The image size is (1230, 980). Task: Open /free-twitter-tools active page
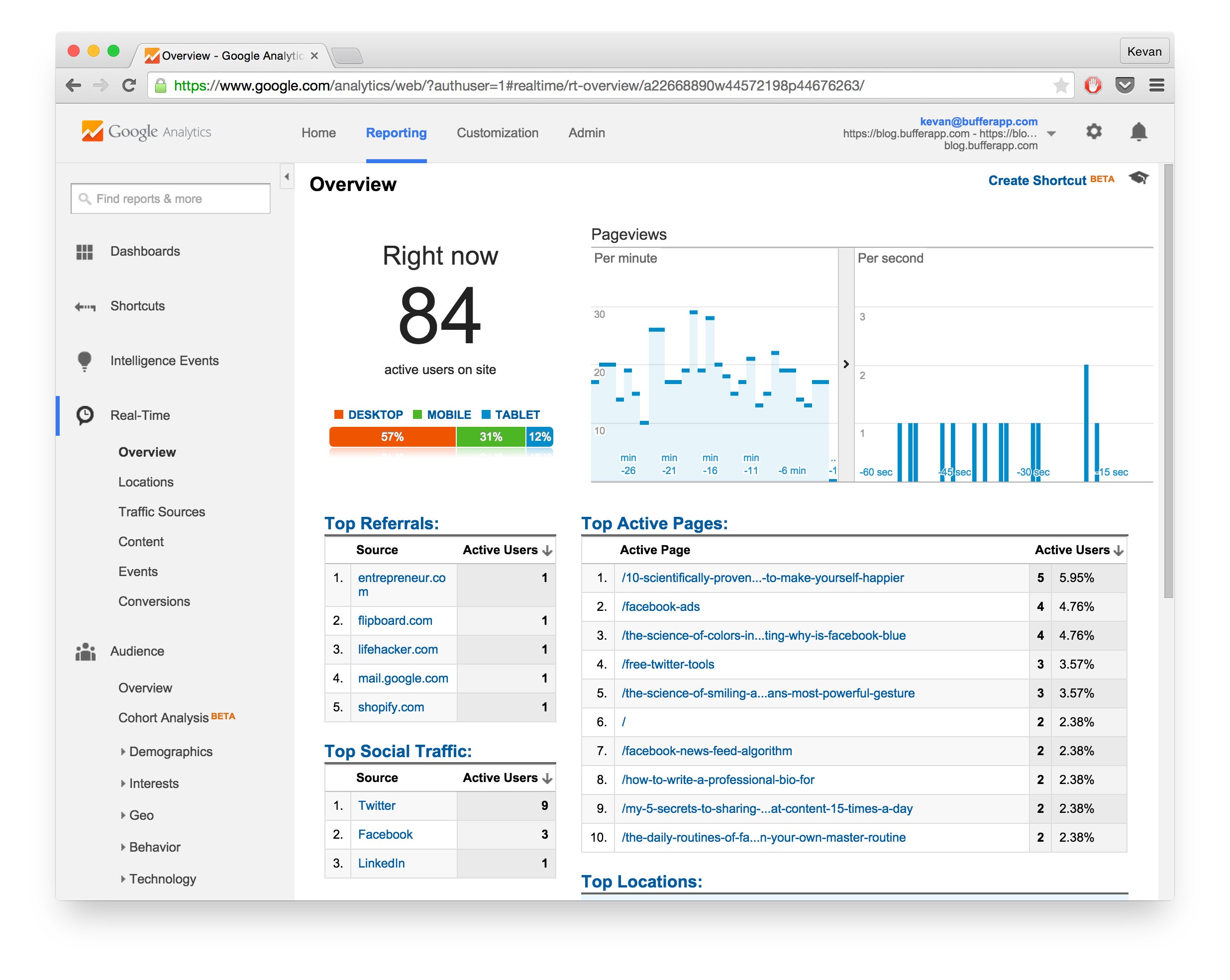tap(667, 664)
